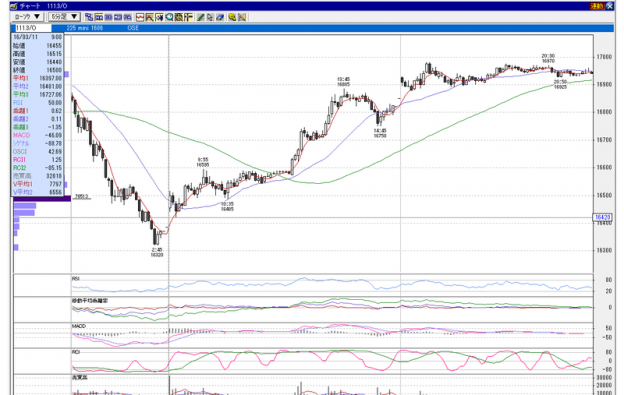Click the yellow search icon in toolbar
624x395 pixels.
232,17
